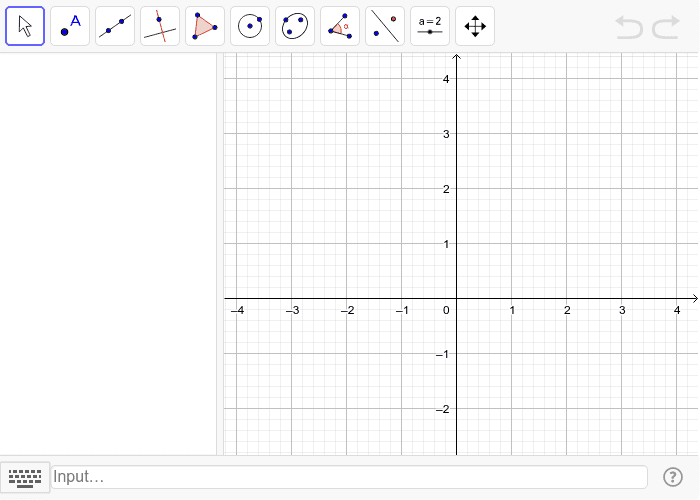Open the input help button
This screenshot has width=700, height=500.
tap(672, 477)
